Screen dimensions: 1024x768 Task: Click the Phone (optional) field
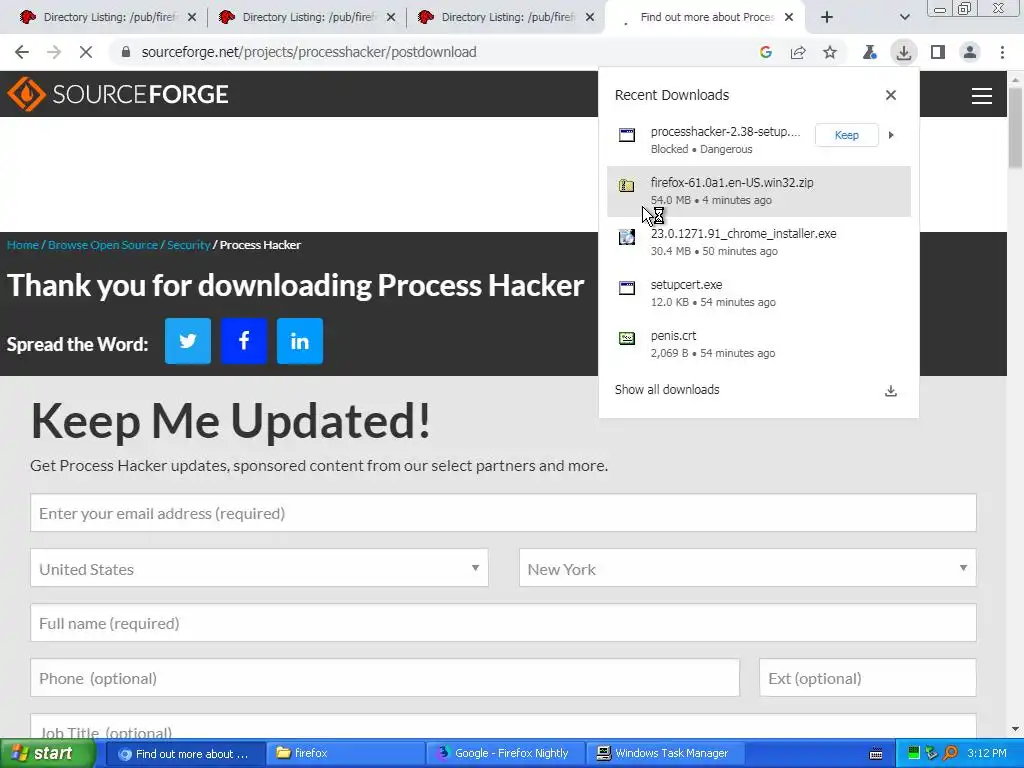[x=385, y=678]
